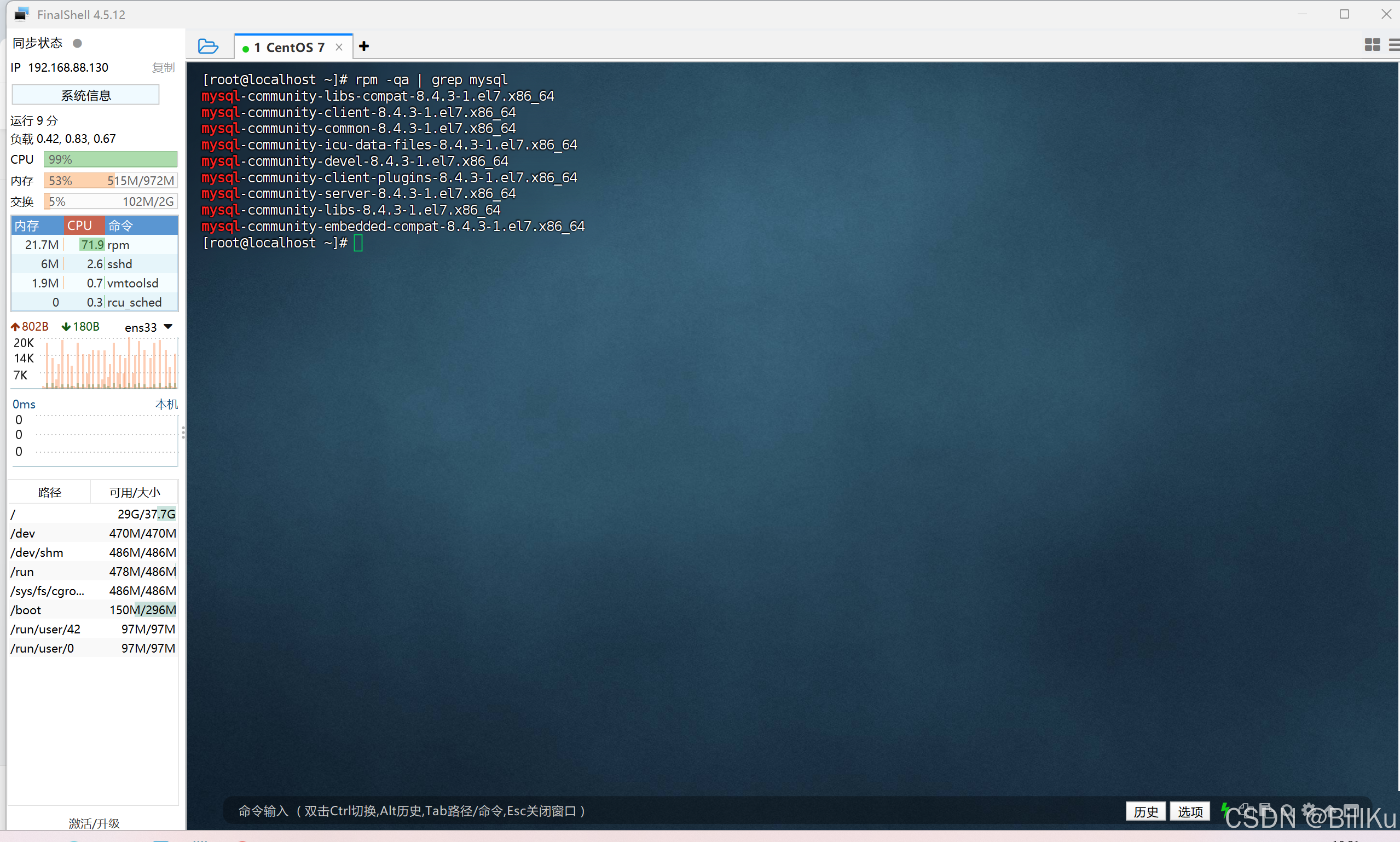Select the /run/user/0 disk row

pyautogui.click(x=94, y=648)
